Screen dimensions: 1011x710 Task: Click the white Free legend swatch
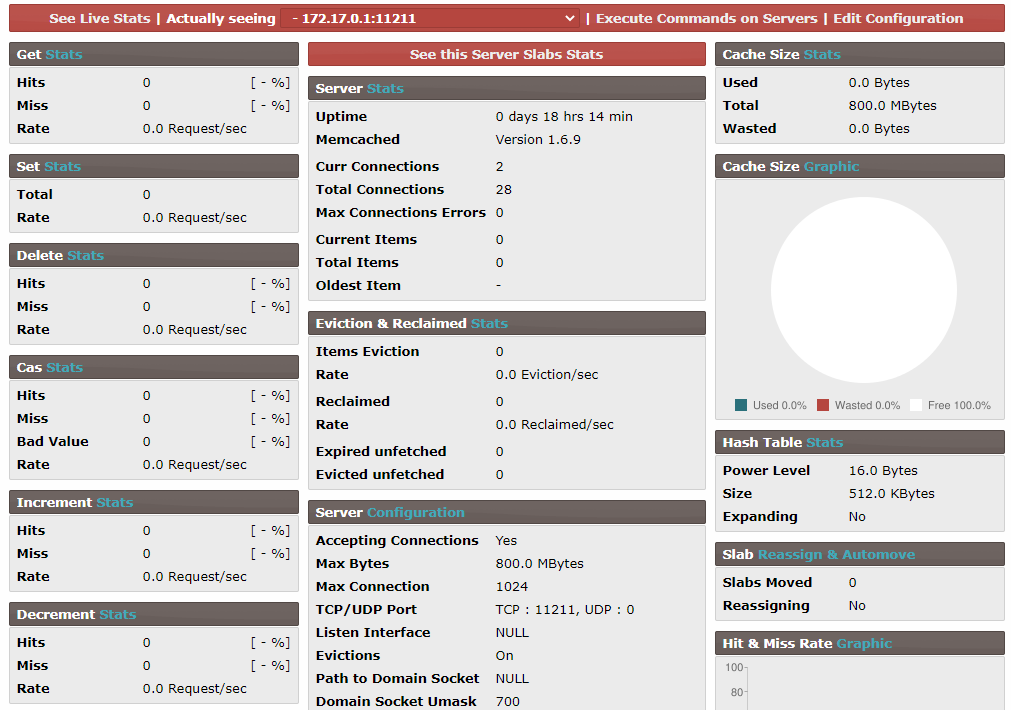916,405
